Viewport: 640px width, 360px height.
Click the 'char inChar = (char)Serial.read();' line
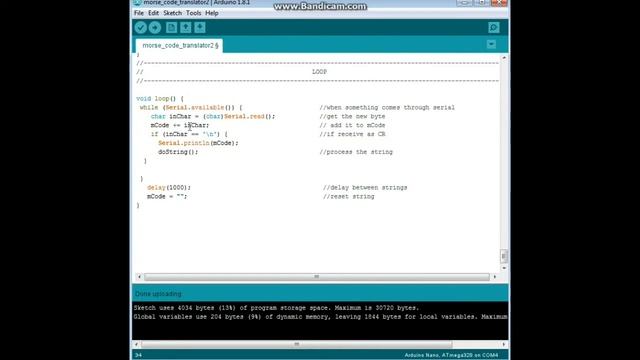pos(213,117)
